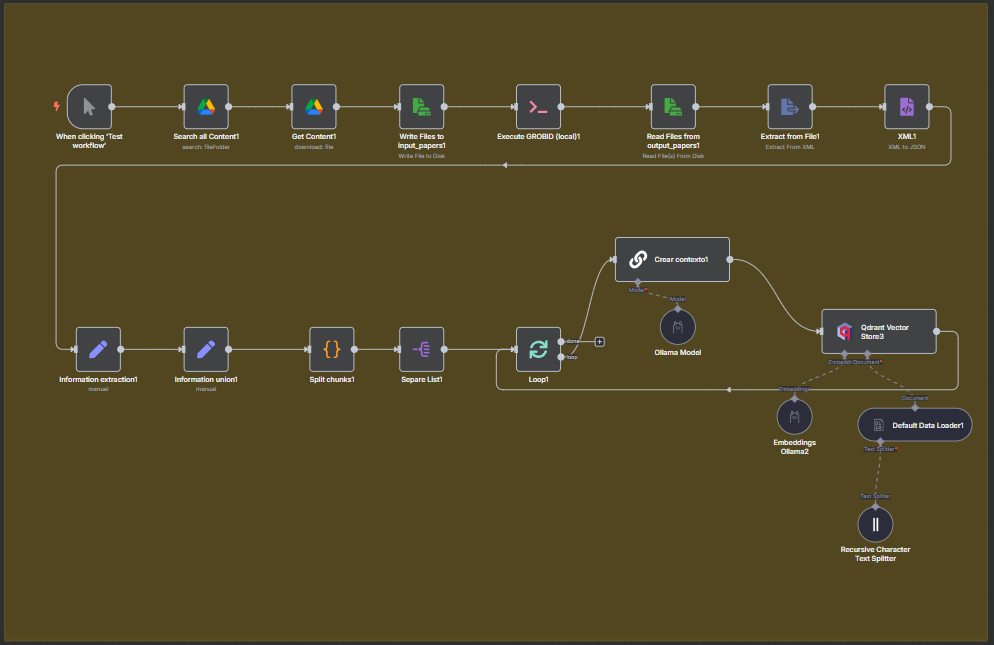The image size is (994, 645).
Task: Open the Extract from File1 node
Action: 790,107
